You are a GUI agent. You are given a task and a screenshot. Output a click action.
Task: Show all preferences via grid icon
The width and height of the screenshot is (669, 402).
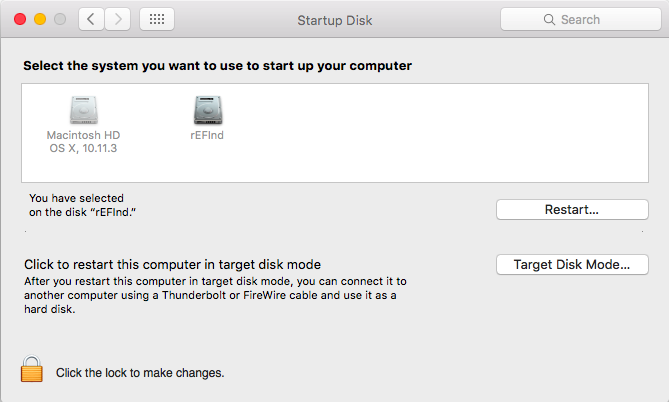[157, 19]
